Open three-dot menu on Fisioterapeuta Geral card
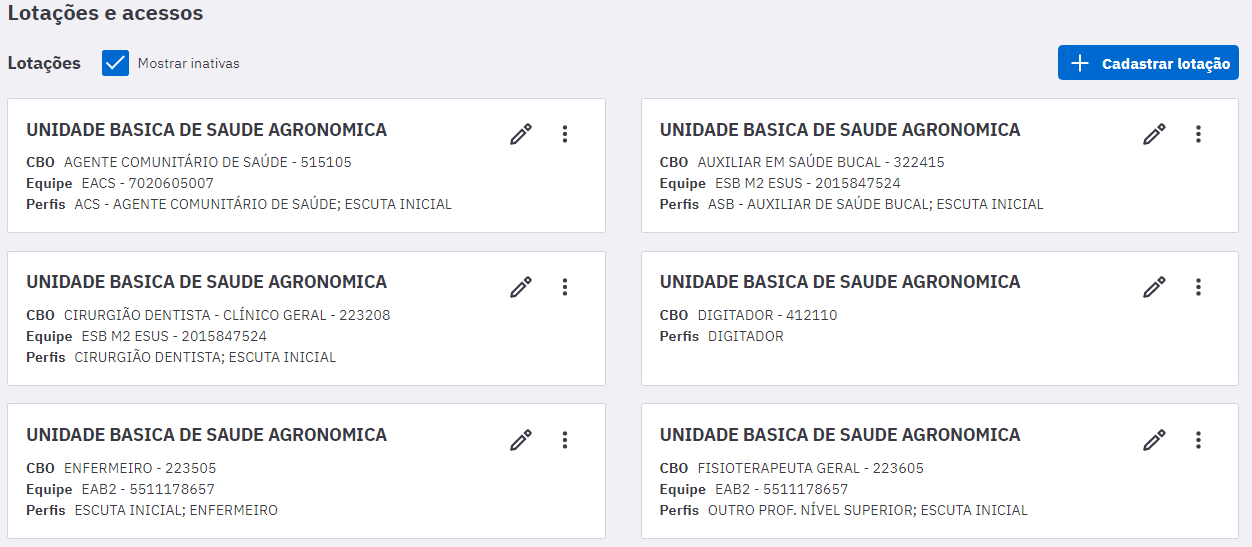 1199,440
